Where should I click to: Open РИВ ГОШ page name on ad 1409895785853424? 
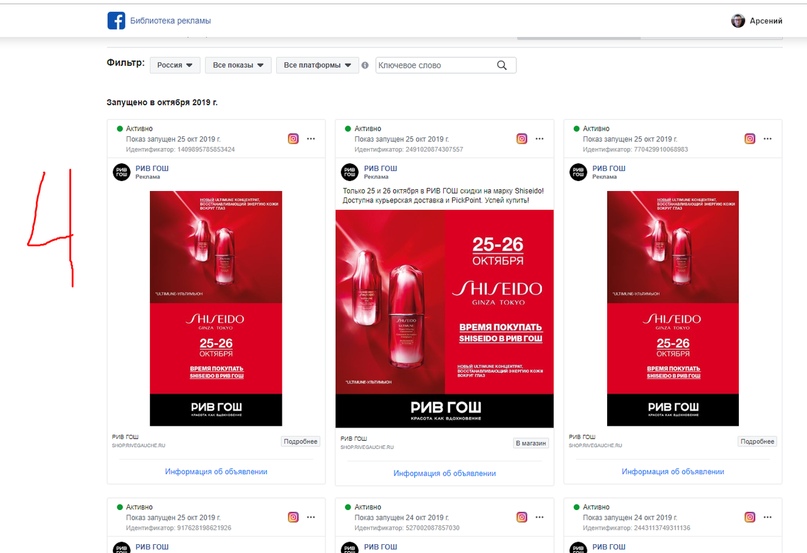coord(152,168)
